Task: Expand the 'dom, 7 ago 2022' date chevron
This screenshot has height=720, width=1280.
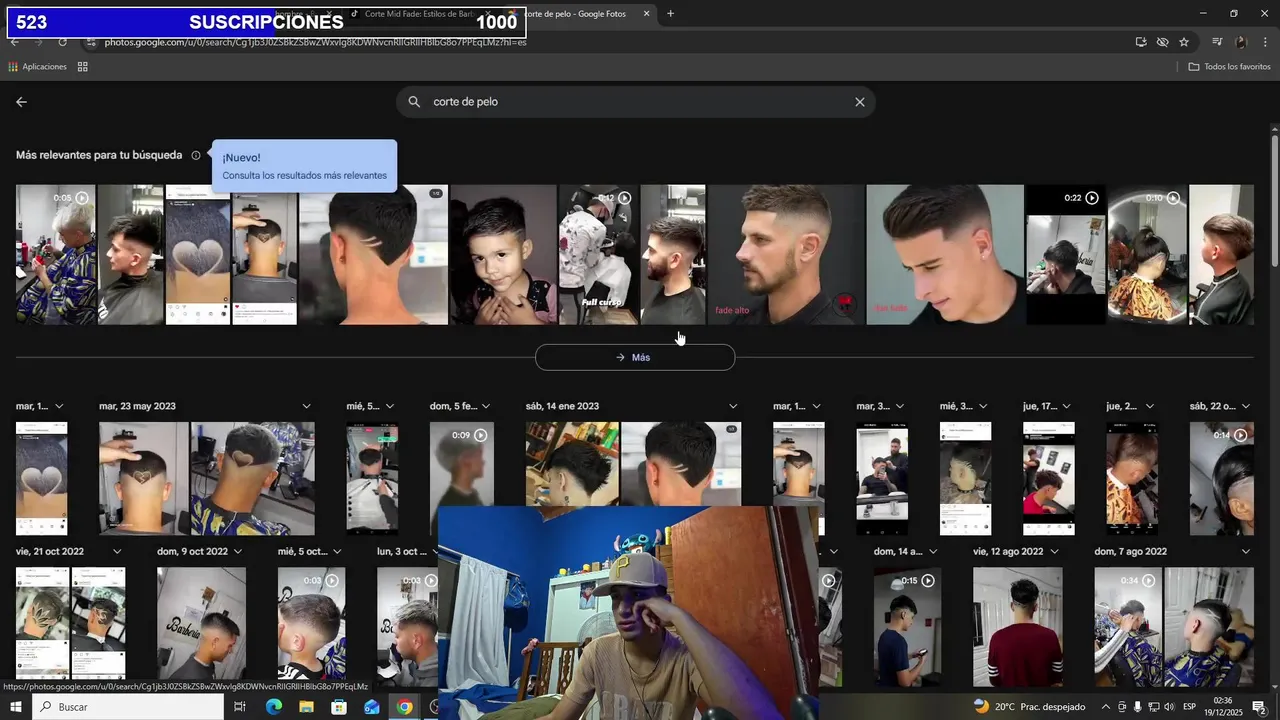Action: 1245,551
